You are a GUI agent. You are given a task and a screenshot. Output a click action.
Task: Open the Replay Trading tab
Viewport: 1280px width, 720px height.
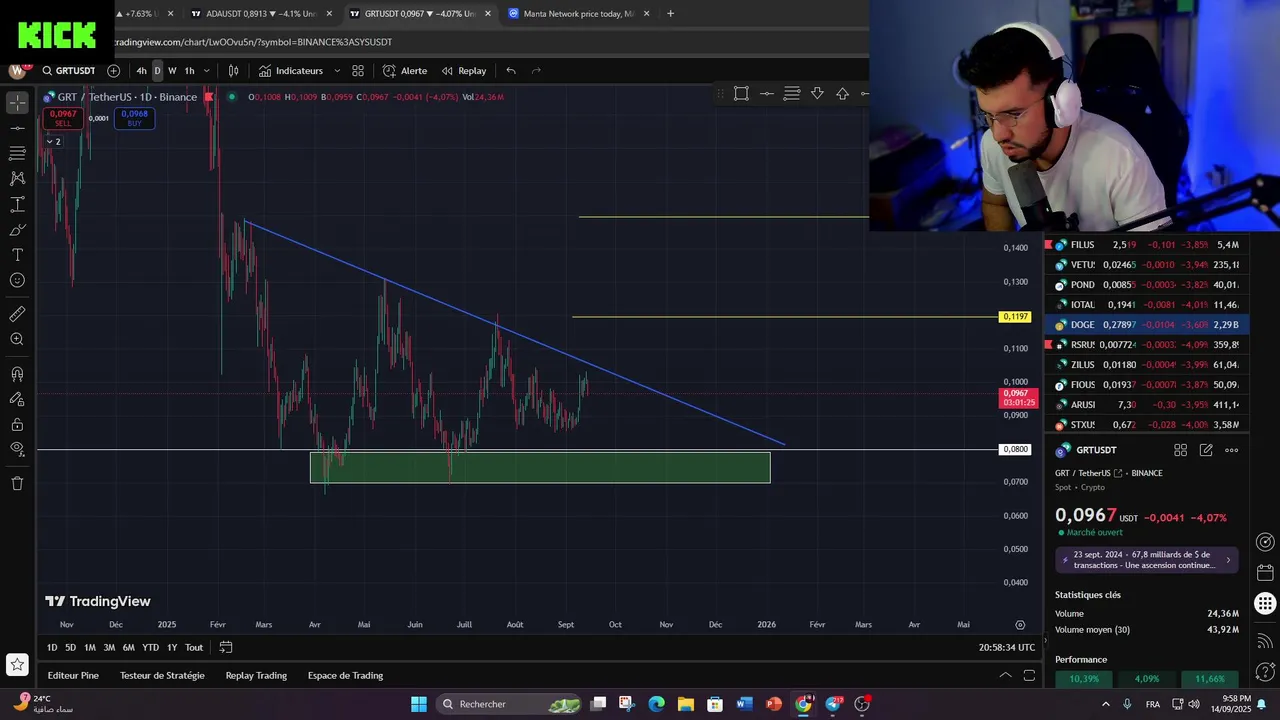[x=256, y=676]
